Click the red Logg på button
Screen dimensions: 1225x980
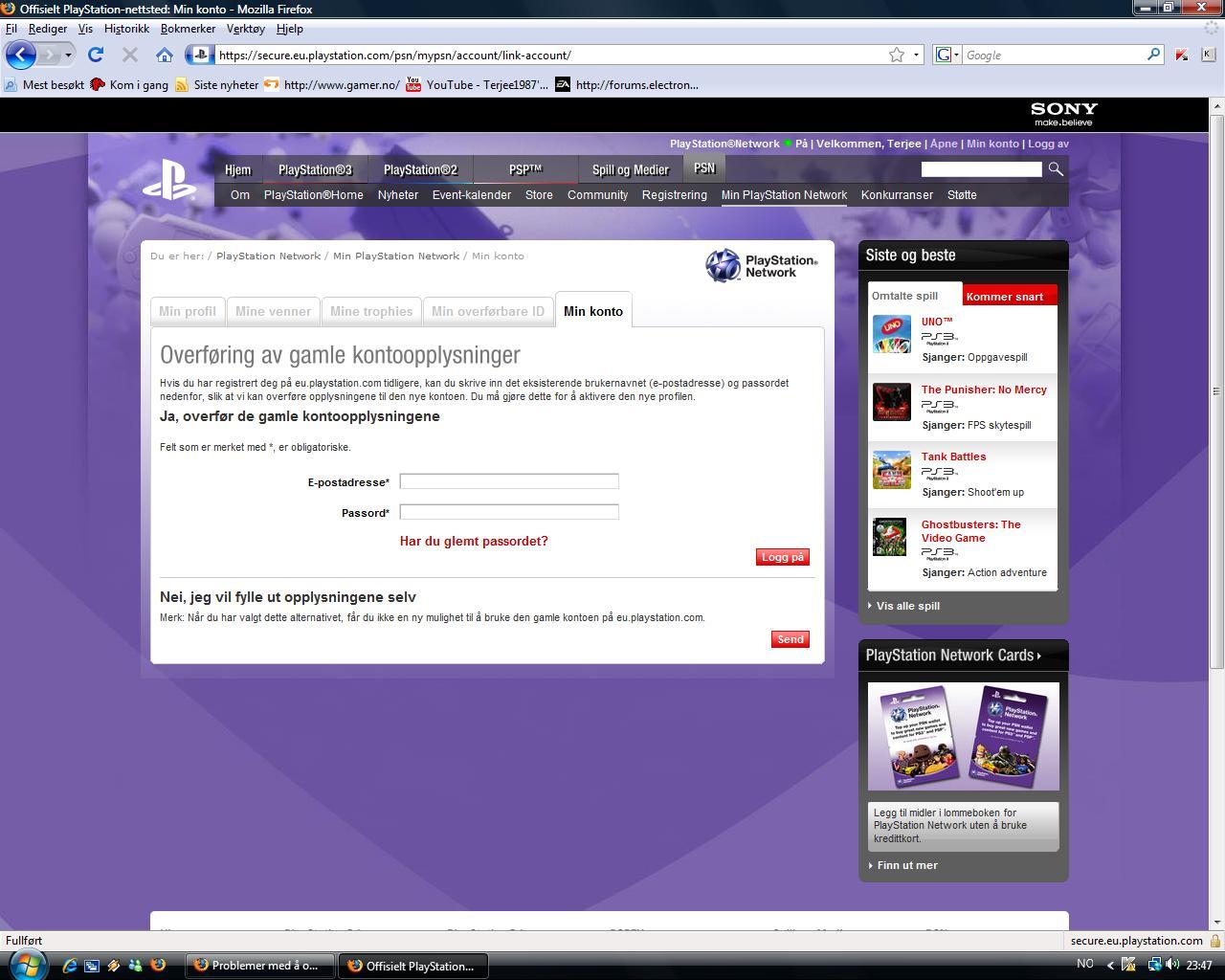click(x=783, y=557)
